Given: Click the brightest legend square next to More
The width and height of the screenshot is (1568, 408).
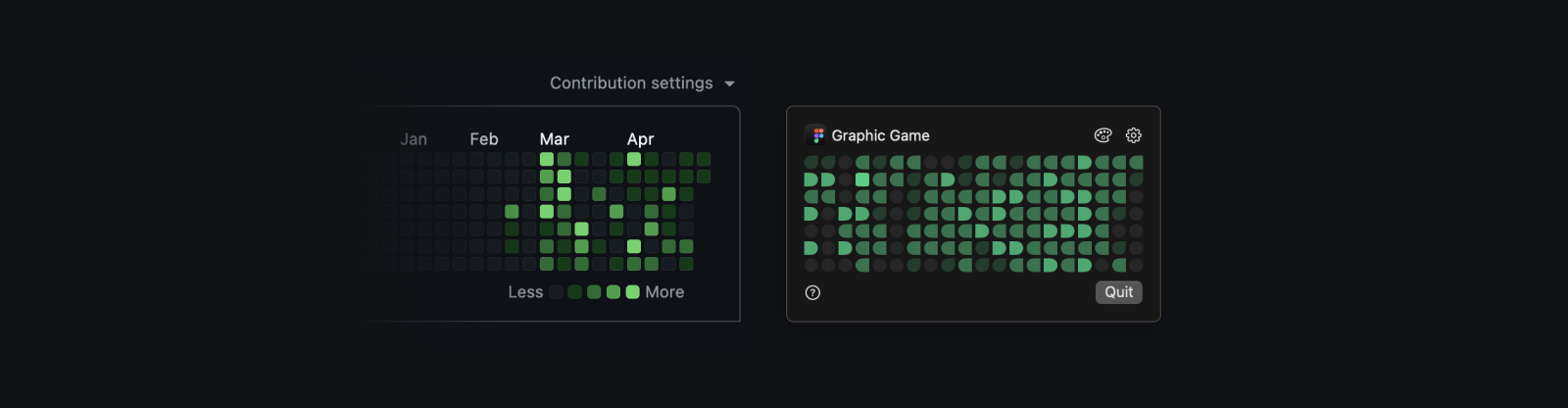Looking at the screenshot, I should (633, 292).
